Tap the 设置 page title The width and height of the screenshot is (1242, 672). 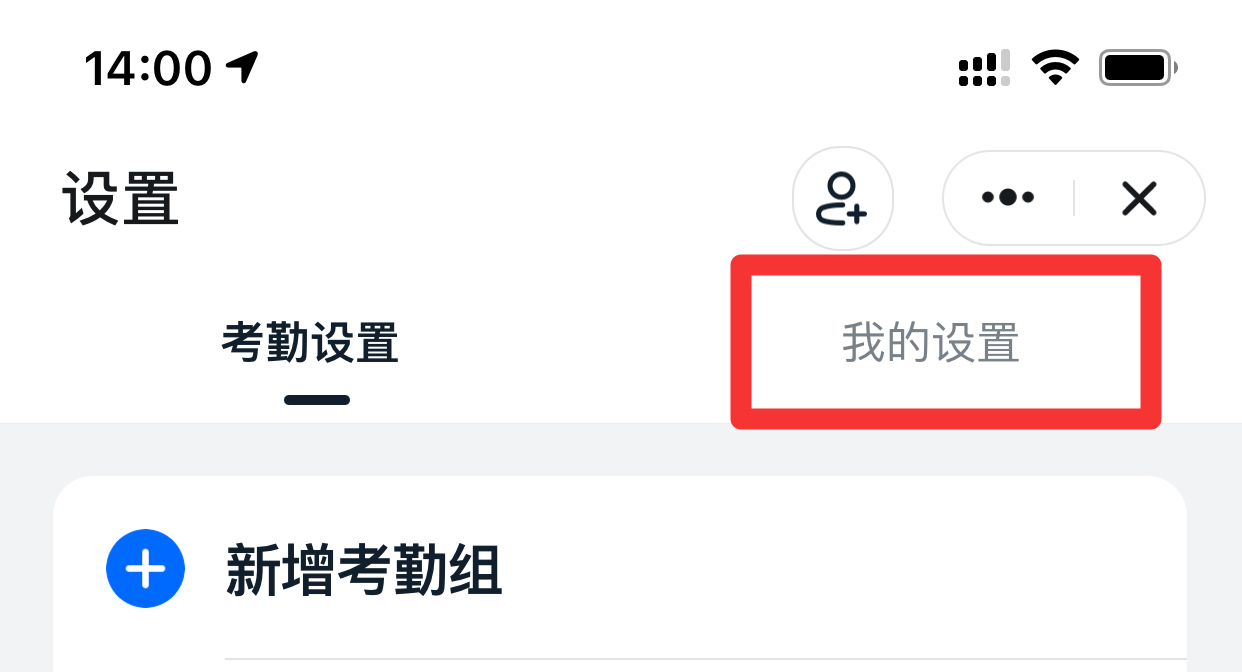(x=121, y=198)
